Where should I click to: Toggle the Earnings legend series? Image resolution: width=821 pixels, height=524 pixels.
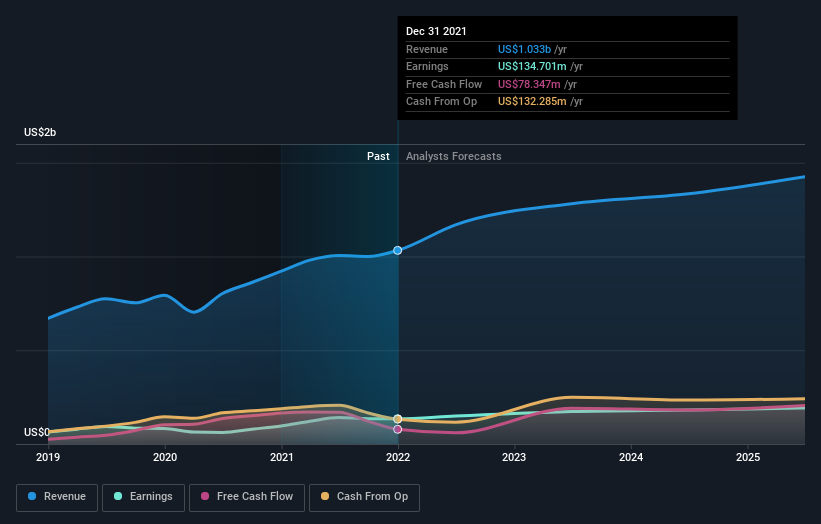tap(143, 497)
